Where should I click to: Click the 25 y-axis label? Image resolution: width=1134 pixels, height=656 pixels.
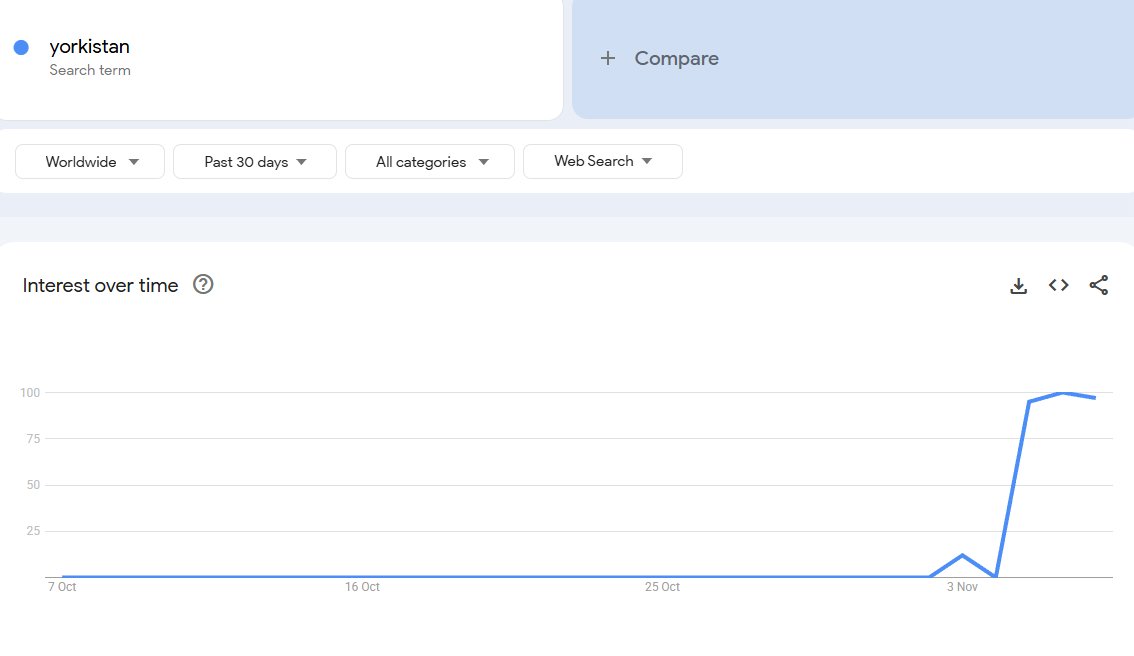(33, 531)
